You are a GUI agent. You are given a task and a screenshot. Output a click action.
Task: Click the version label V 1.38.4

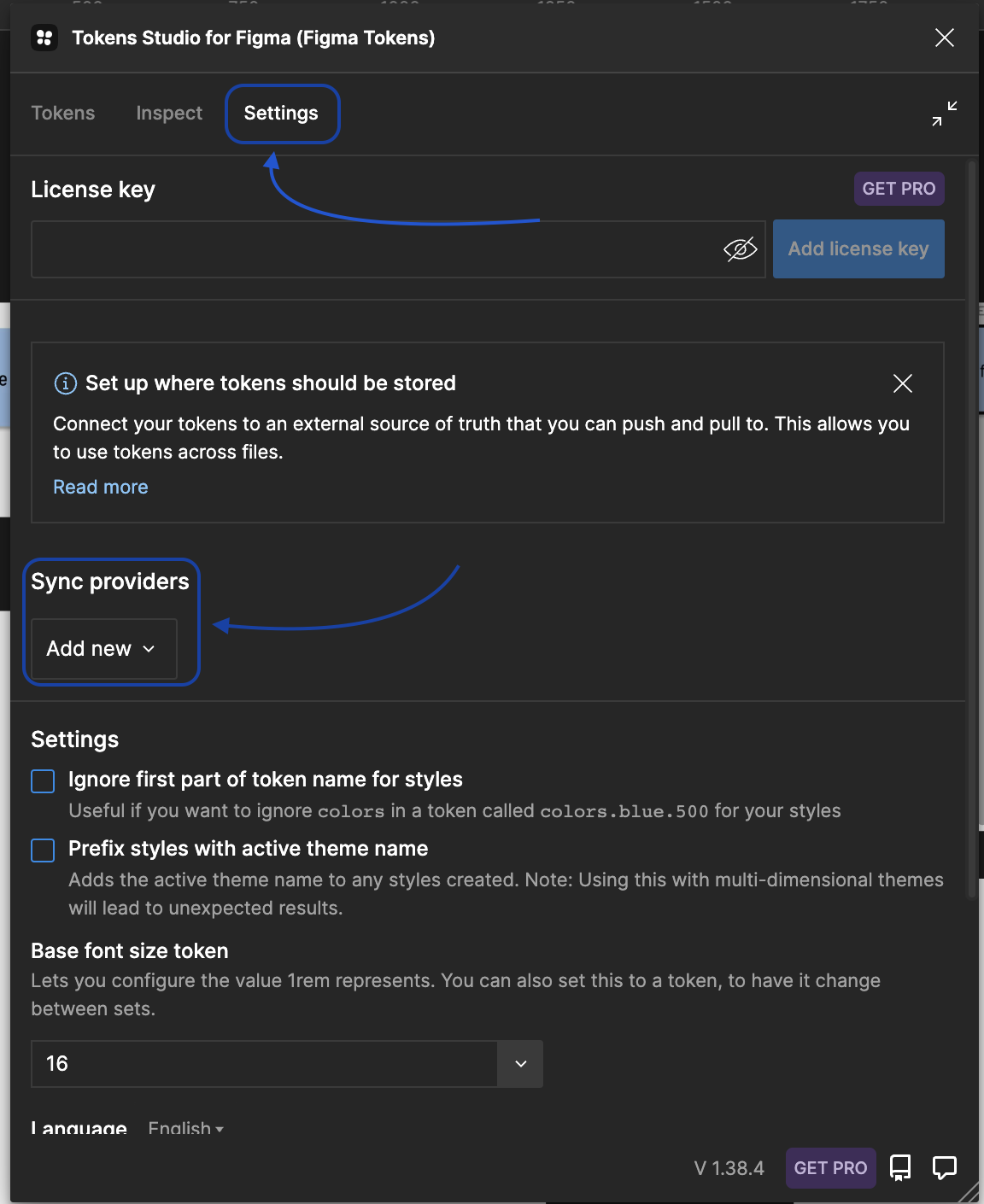729,1168
